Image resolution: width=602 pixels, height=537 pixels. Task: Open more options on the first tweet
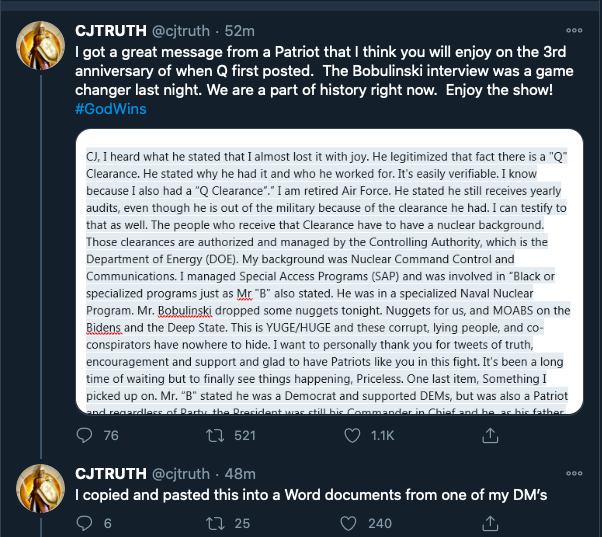pyautogui.click(x=573, y=30)
